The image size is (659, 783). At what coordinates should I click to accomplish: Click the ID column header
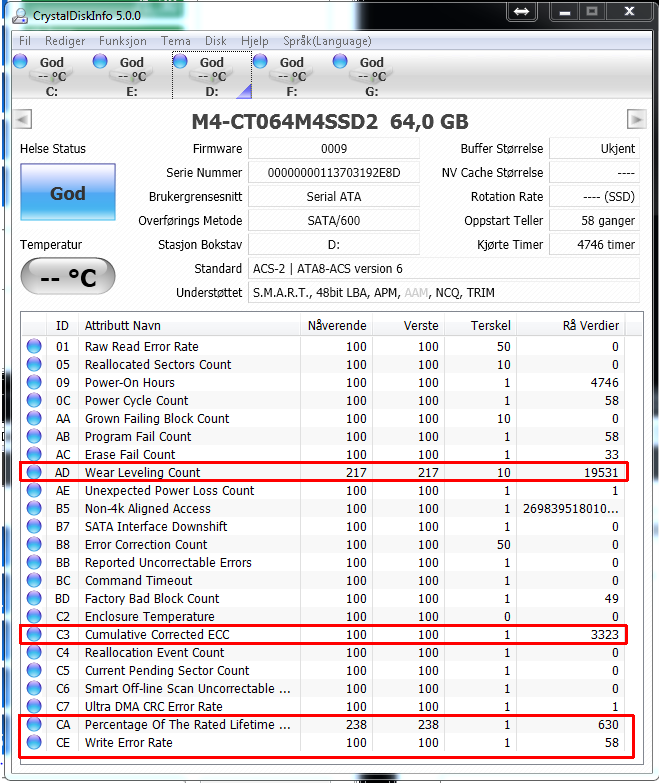pyautogui.click(x=62, y=326)
